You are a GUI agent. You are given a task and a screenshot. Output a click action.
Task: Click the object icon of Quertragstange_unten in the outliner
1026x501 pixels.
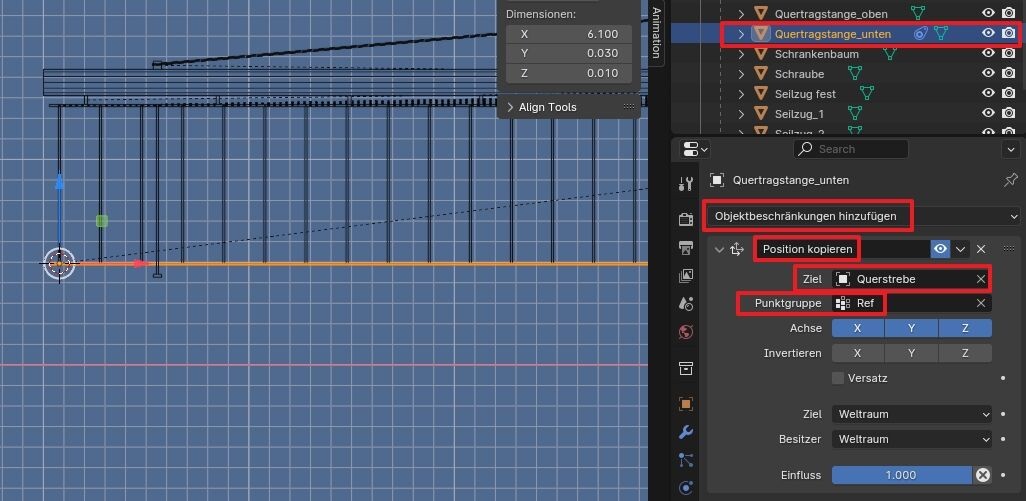tap(760, 33)
